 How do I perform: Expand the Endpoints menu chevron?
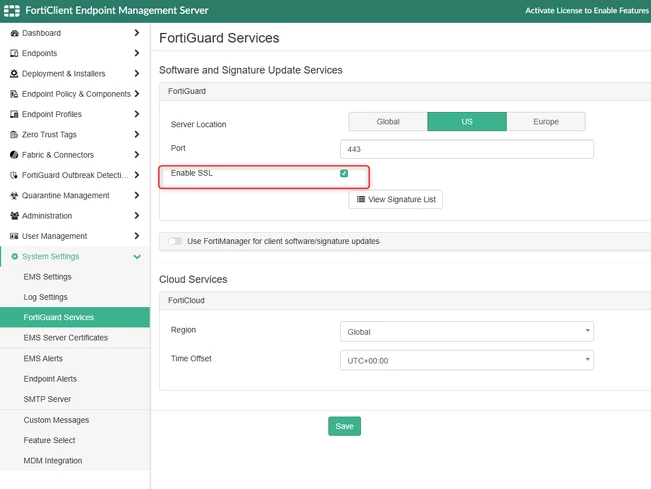[137, 53]
